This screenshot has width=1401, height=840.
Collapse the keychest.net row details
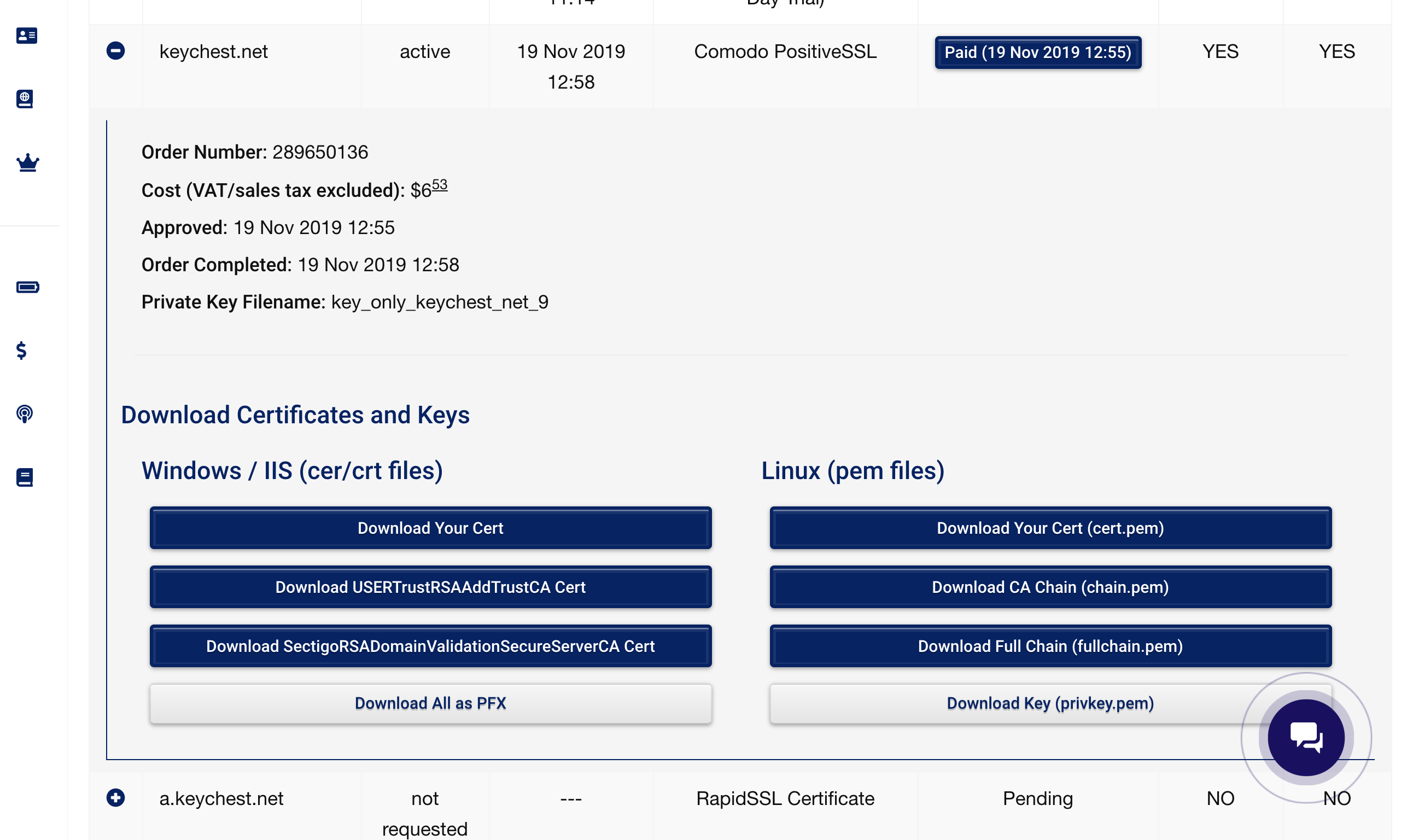[x=115, y=51]
